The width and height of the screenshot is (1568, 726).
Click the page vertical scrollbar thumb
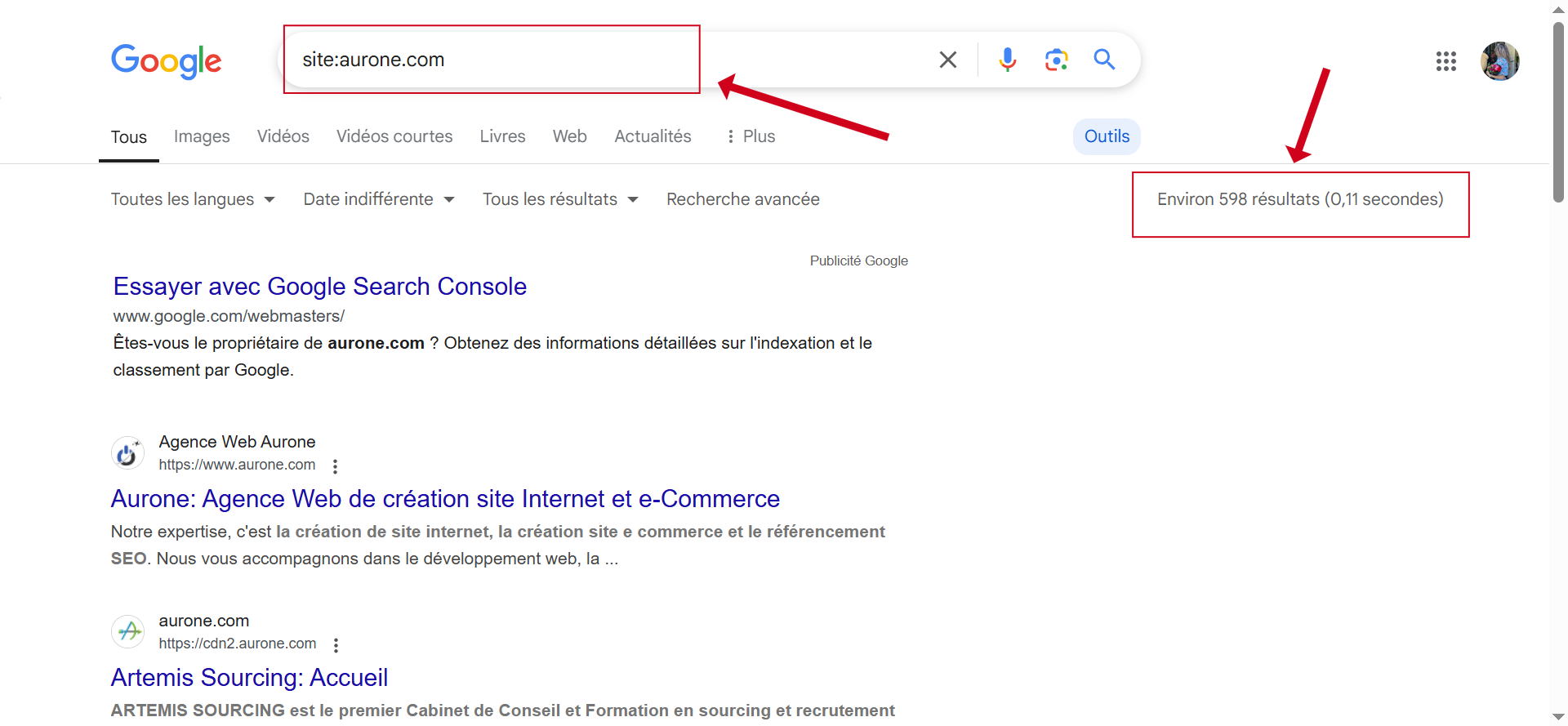pyautogui.click(x=1558, y=112)
